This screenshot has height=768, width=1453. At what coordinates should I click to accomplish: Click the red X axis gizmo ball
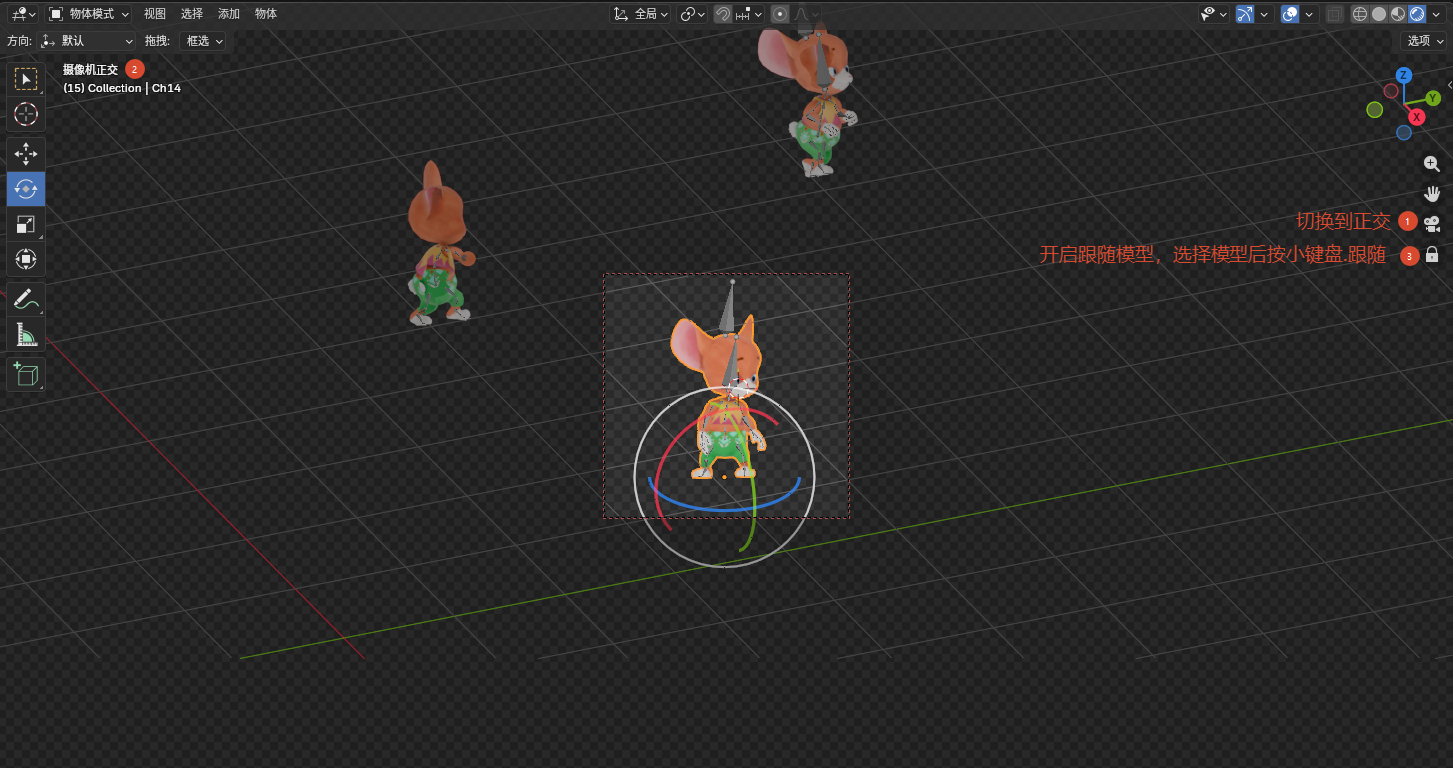(x=1417, y=118)
